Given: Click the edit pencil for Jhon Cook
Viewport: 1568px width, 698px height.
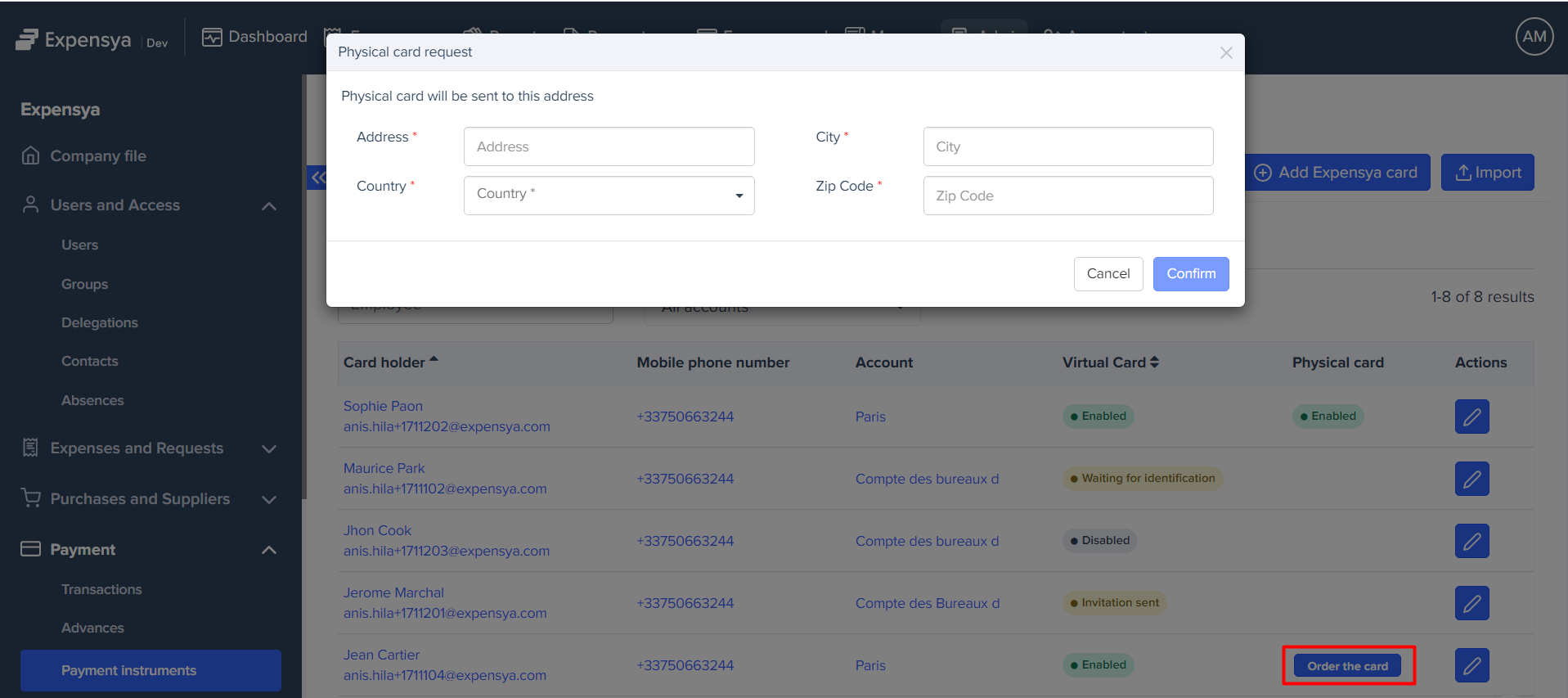Looking at the screenshot, I should (x=1471, y=541).
